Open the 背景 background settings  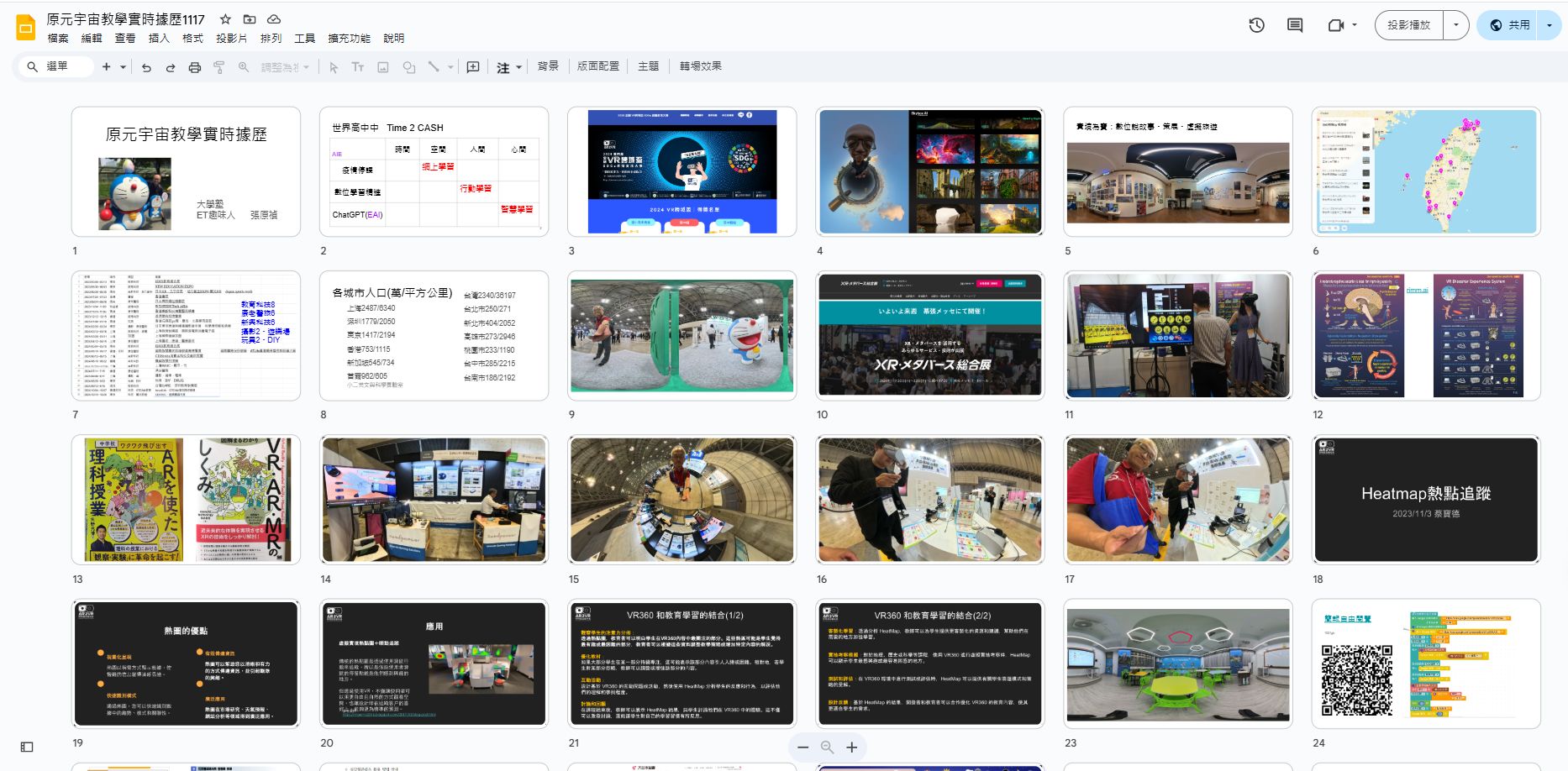tap(548, 66)
